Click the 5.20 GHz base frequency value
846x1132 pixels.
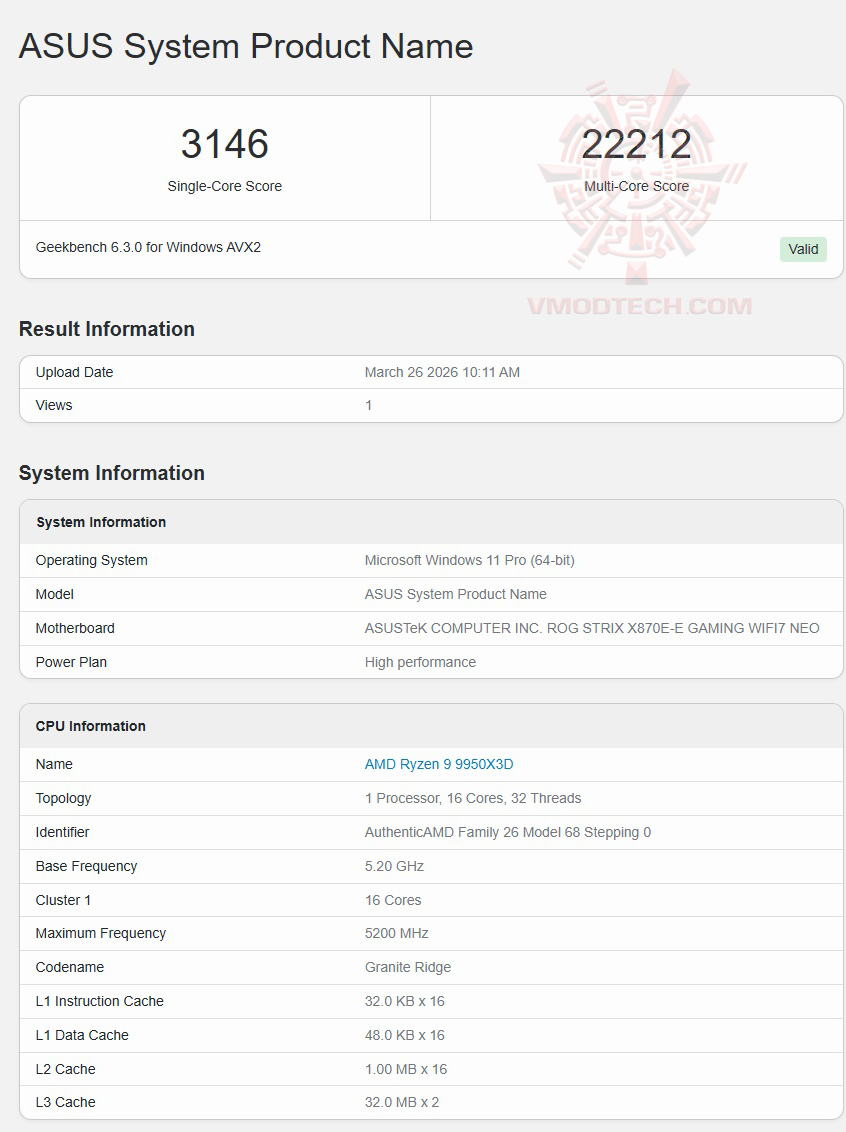click(x=394, y=866)
